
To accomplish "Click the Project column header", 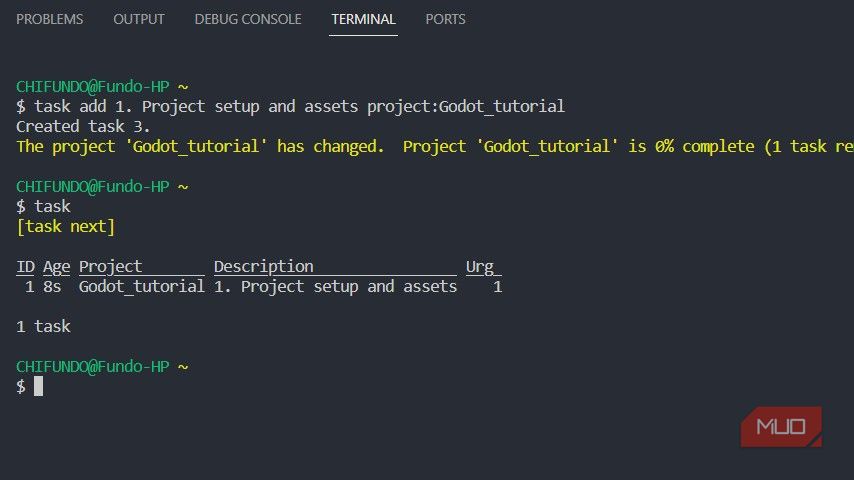I will click(111, 266).
